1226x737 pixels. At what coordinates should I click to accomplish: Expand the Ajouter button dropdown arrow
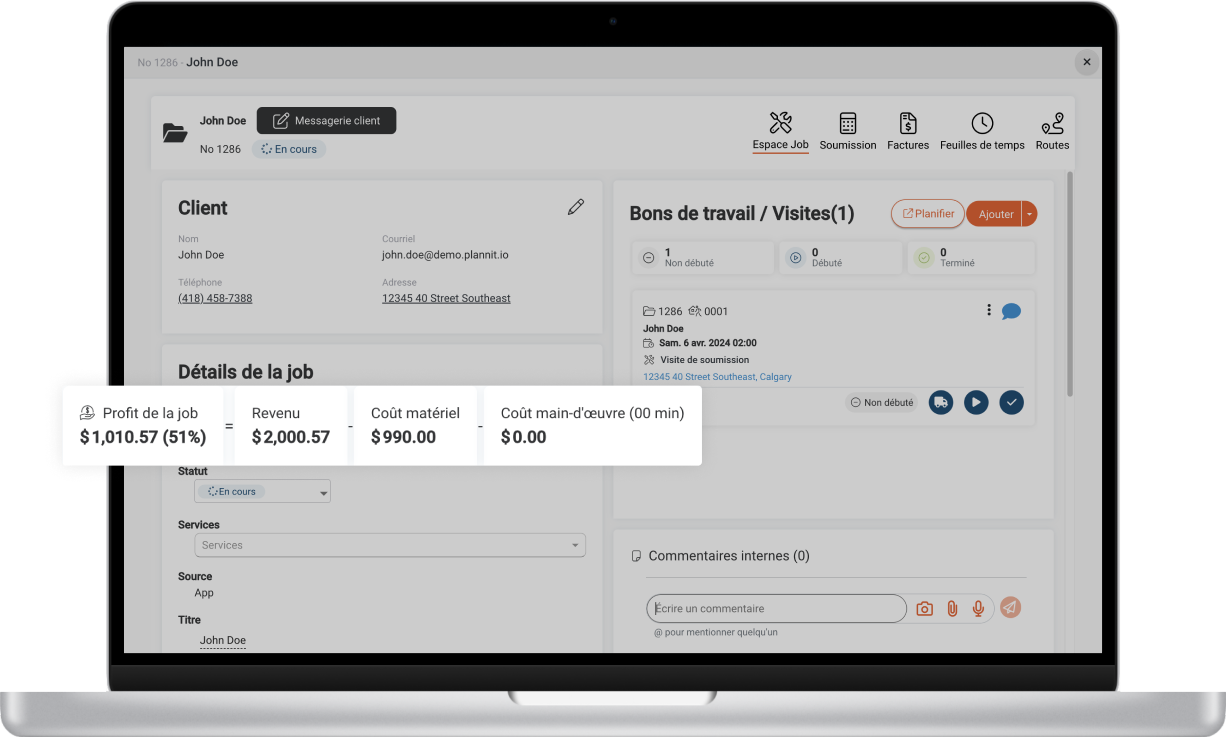tap(1029, 214)
